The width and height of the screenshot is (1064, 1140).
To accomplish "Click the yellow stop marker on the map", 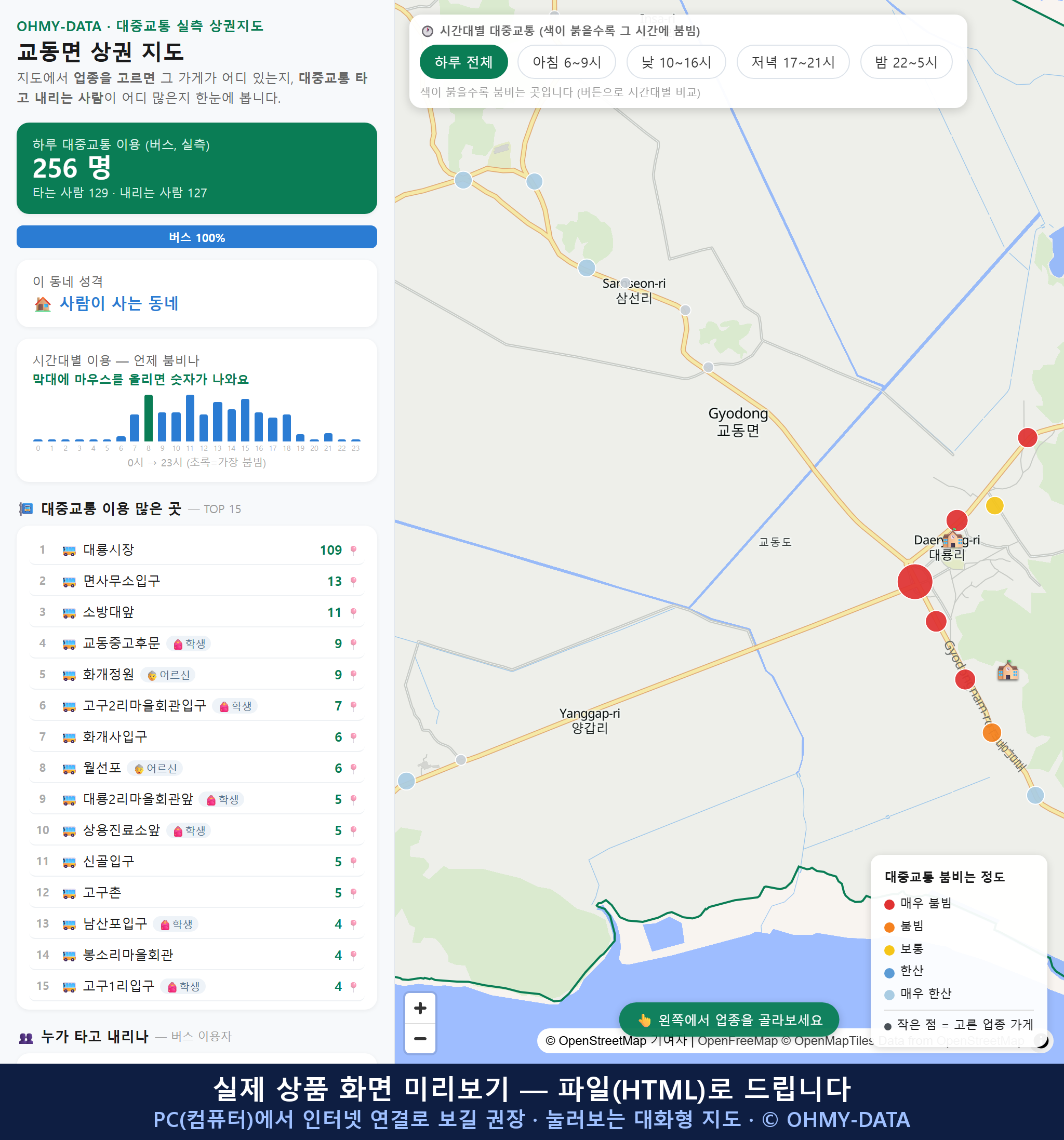I will [994, 505].
